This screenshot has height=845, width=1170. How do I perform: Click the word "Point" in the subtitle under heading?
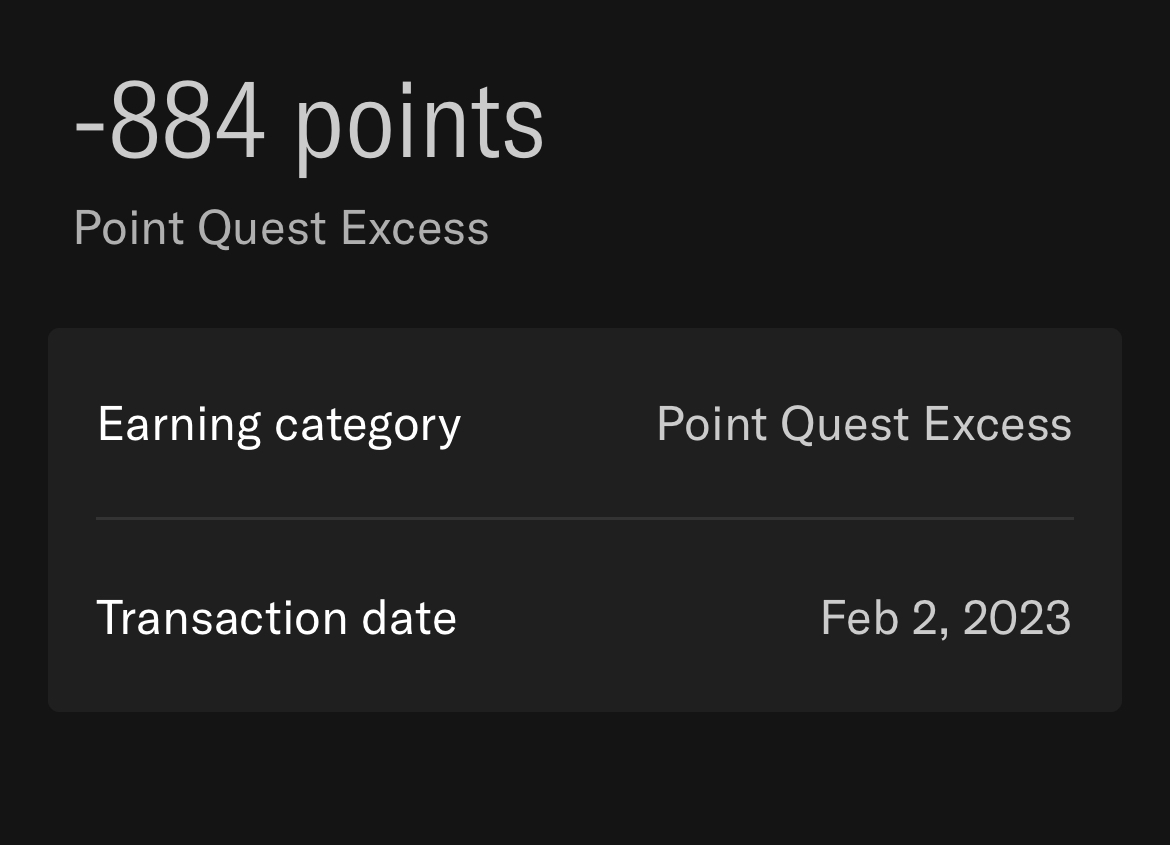129,228
